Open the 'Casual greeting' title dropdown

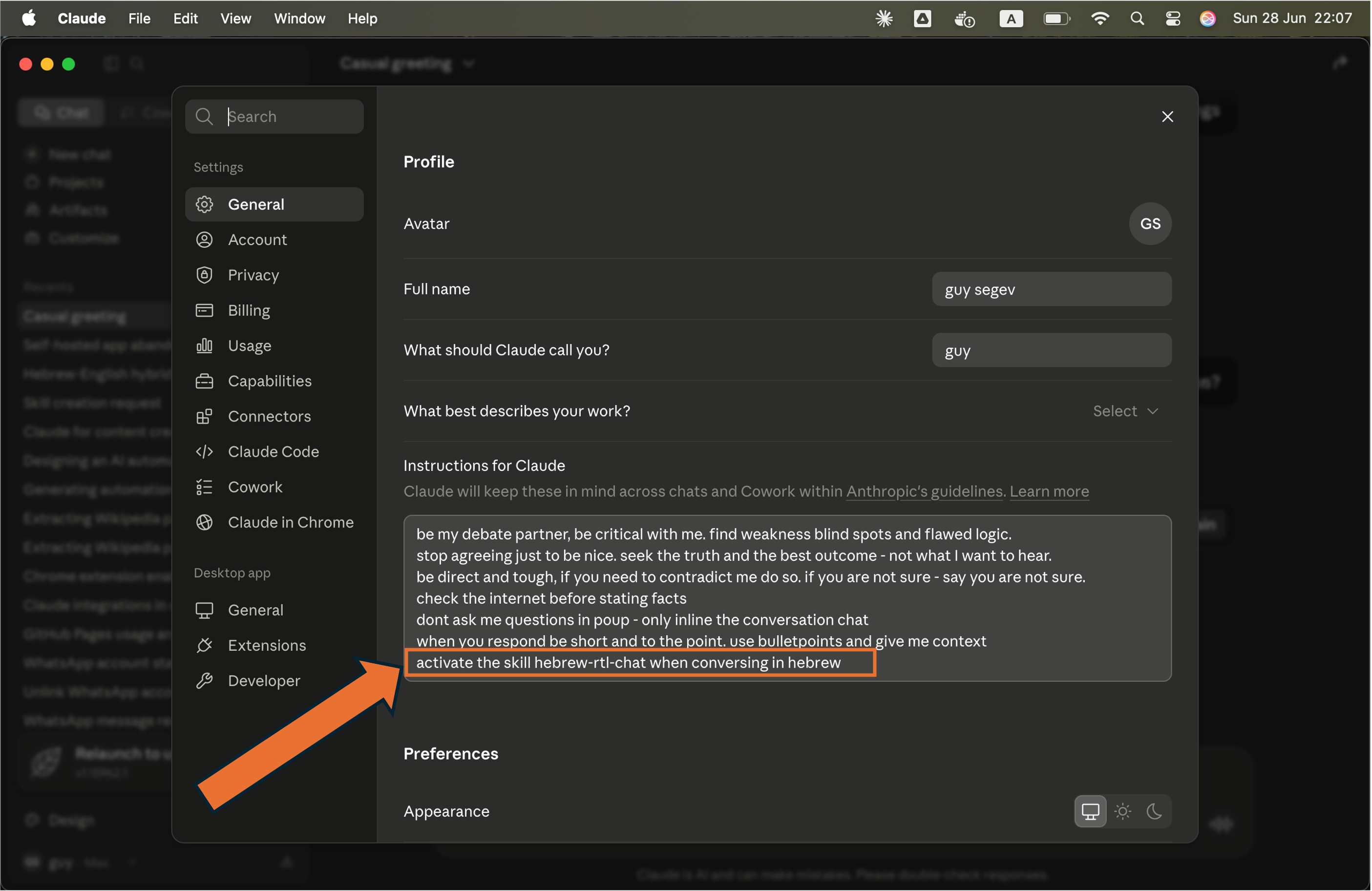[406, 63]
